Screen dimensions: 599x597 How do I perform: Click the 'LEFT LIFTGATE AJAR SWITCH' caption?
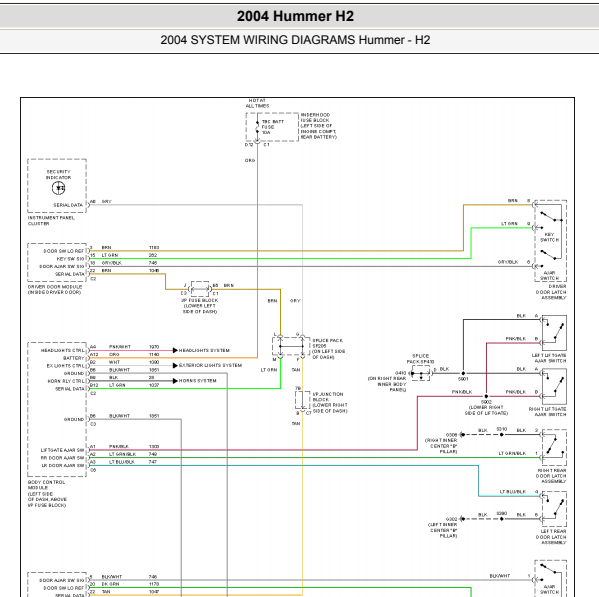point(549,358)
